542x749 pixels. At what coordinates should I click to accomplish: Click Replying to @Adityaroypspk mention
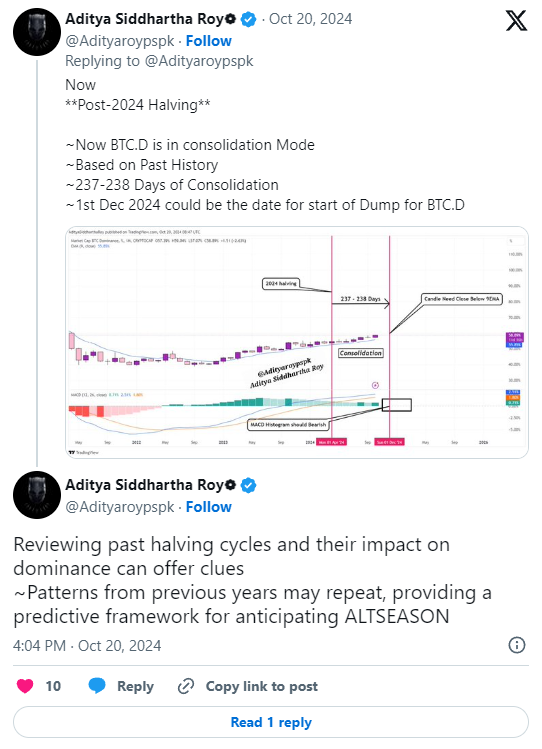199,61
